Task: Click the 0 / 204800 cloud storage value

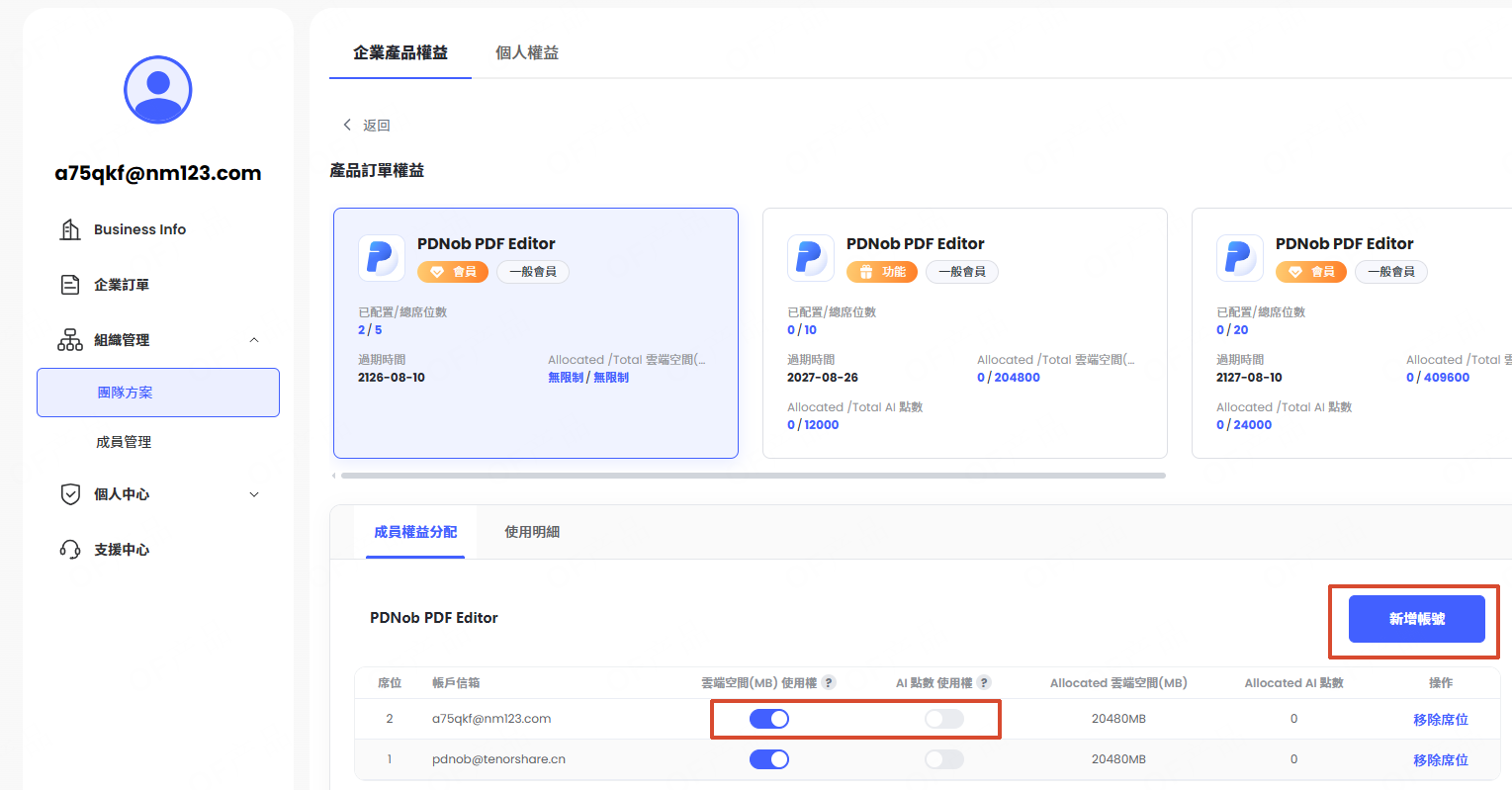Action: [x=1009, y=378]
